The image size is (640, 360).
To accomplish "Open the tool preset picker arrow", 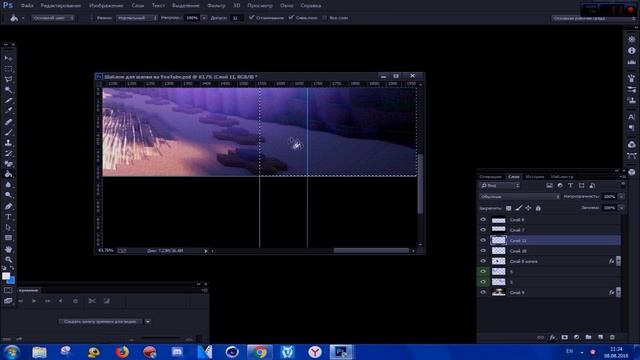I will coord(23,18).
